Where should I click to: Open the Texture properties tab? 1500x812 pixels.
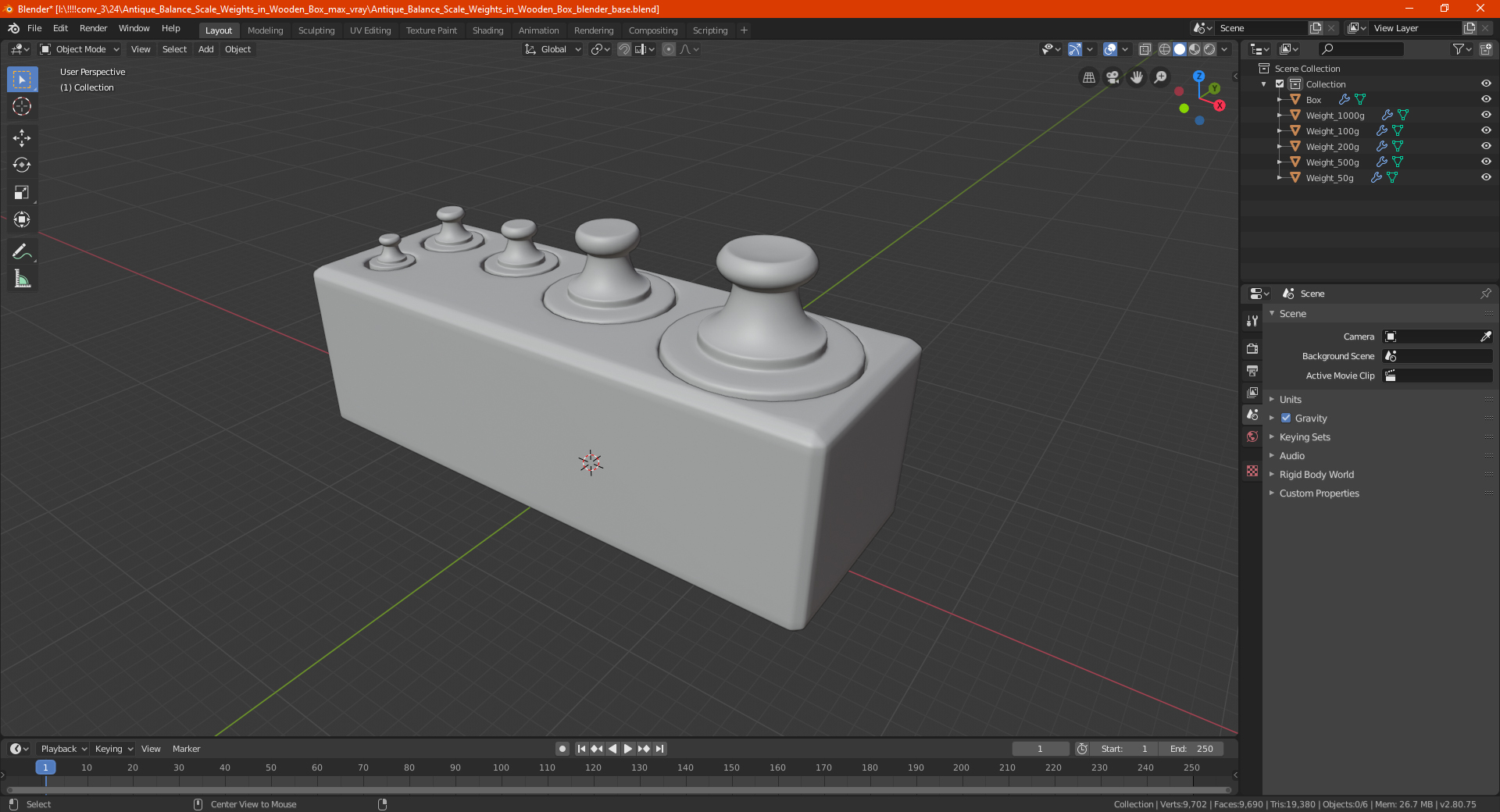pyautogui.click(x=1252, y=471)
